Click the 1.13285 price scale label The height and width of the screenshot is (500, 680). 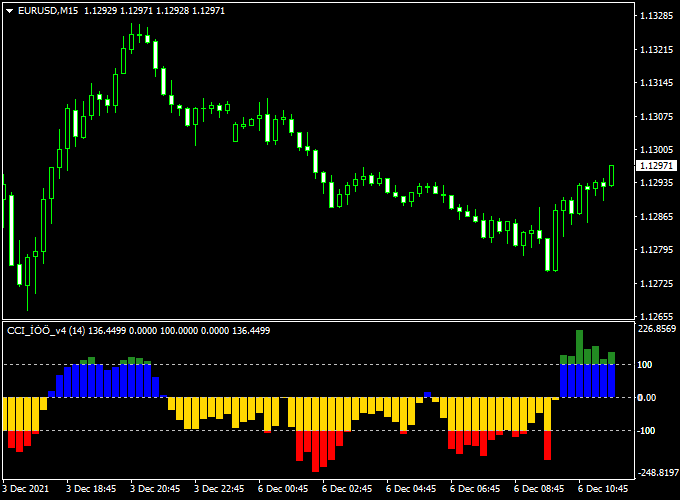[x=657, y=16]
